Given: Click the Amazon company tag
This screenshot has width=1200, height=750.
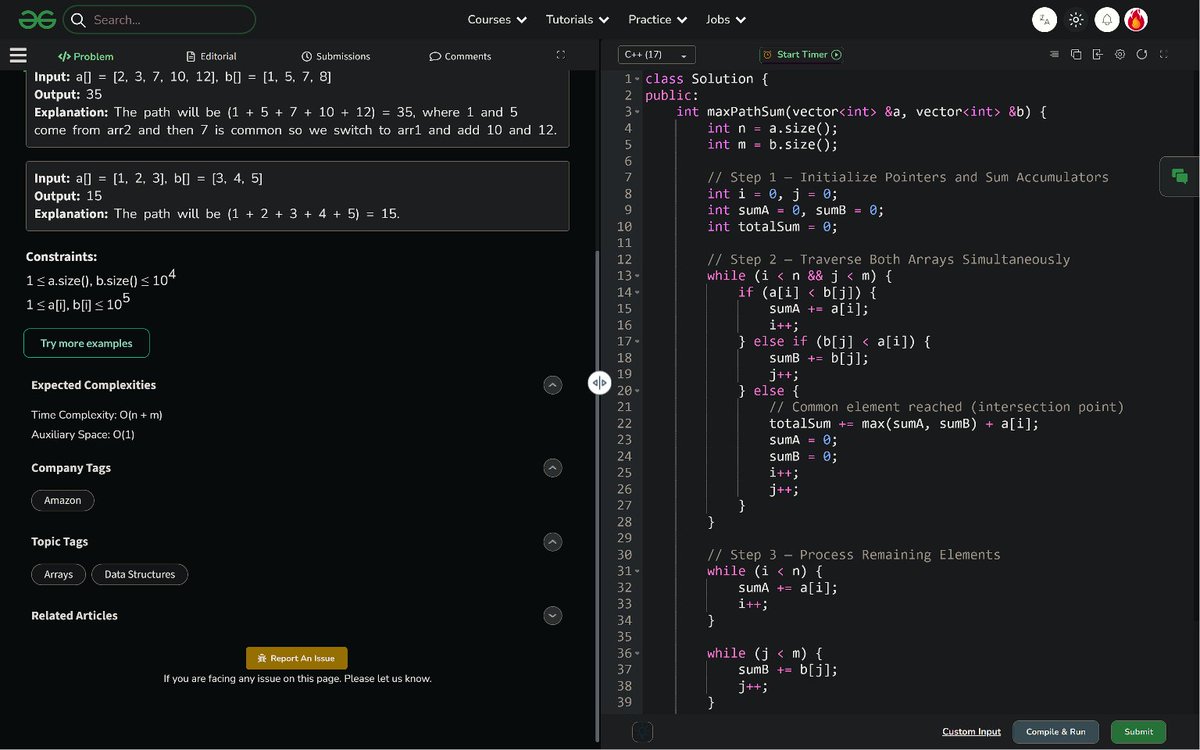Looking at the screenshot, I should tap(63, 500).
